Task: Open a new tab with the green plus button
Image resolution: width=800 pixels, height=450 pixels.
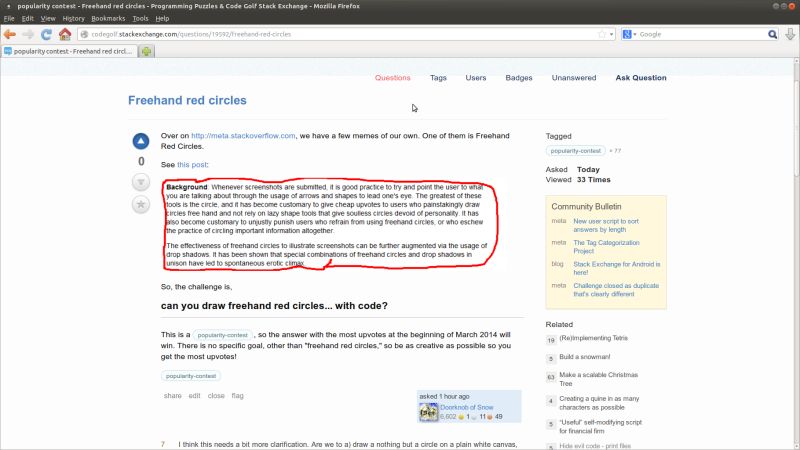Action: (x=146, y=51)
